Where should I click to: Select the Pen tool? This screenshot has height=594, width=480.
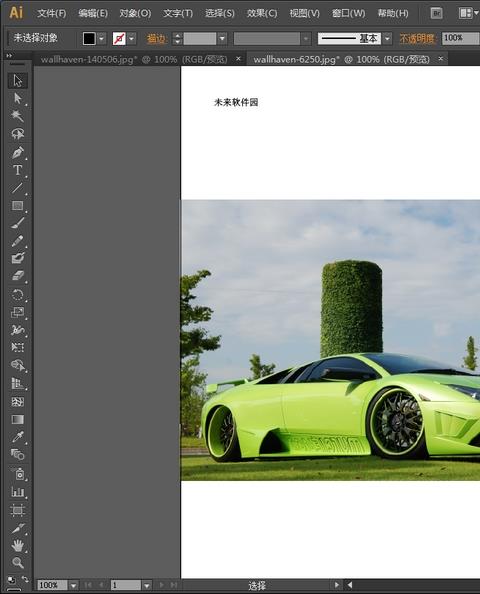click(17, 152)
